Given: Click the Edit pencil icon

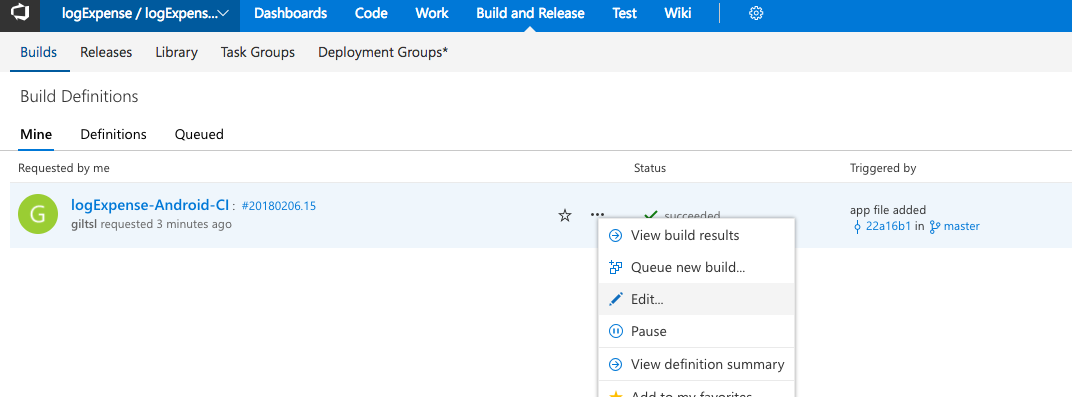Looking at the screenshot, I should [615, 299].
